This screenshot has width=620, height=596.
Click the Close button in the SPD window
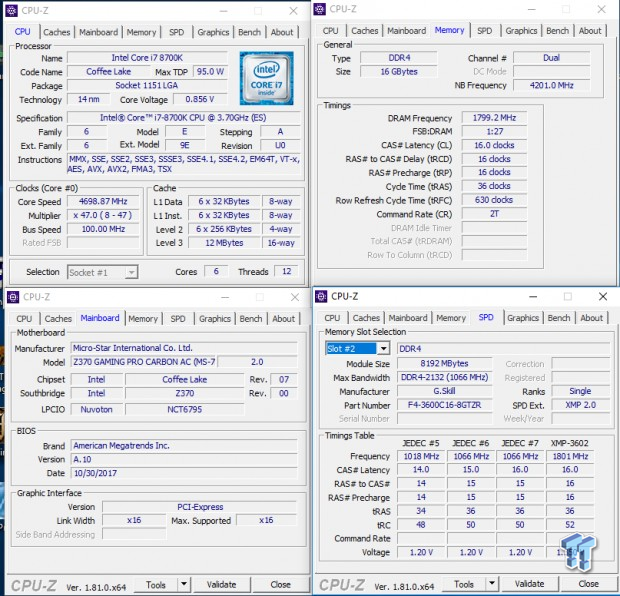click(588, 583)
